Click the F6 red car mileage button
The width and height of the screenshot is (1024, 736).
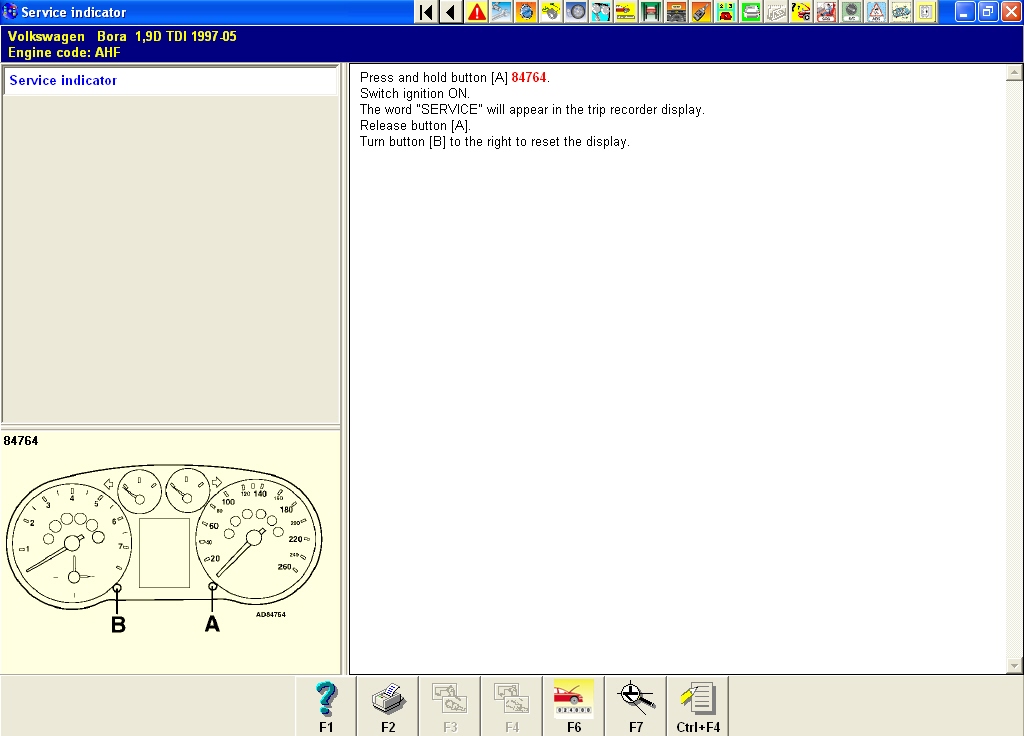(x=574, y=706)
